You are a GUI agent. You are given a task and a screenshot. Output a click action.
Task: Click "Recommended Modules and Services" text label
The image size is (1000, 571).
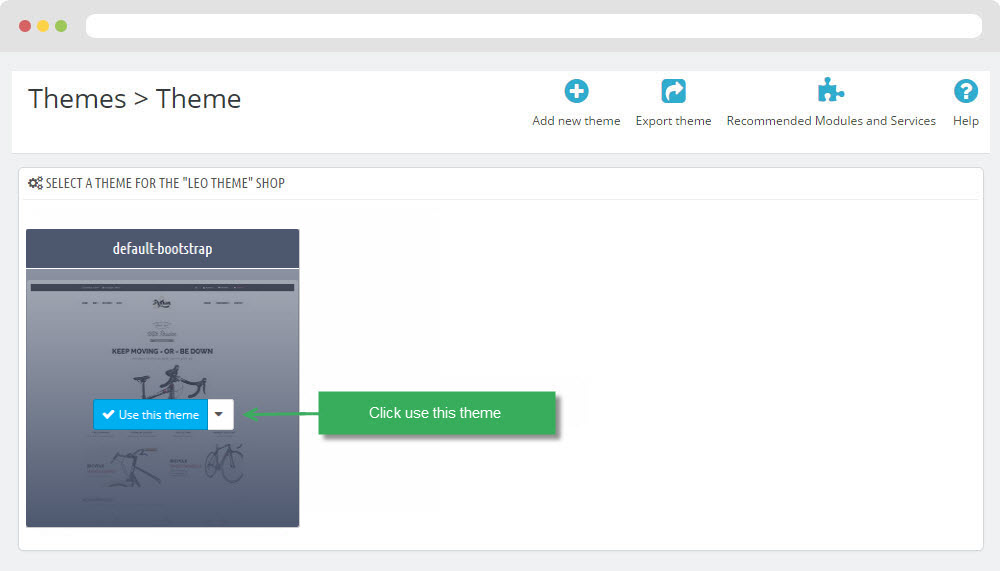click(830, 121)
